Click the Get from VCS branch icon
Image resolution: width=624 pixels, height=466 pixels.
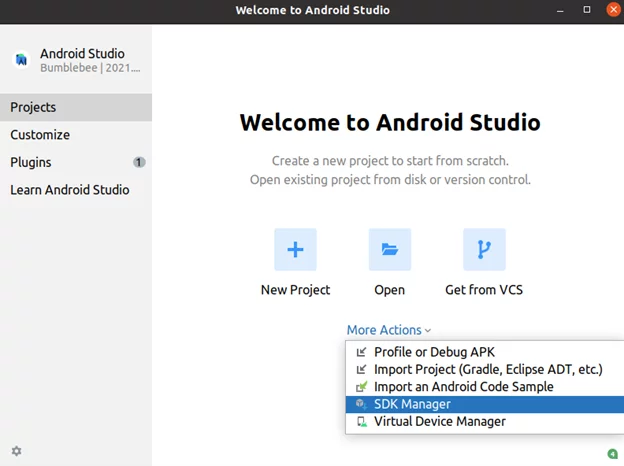[x=484, y=250]
